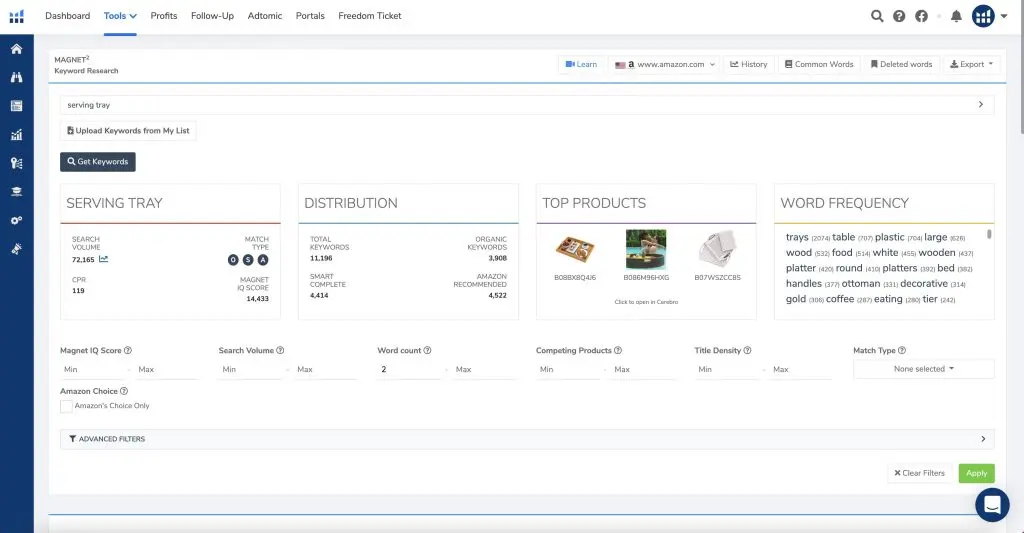The height and width of the screenshot is (533, 1024).
Task: Click the Get Keywords button
Action: 97,162
